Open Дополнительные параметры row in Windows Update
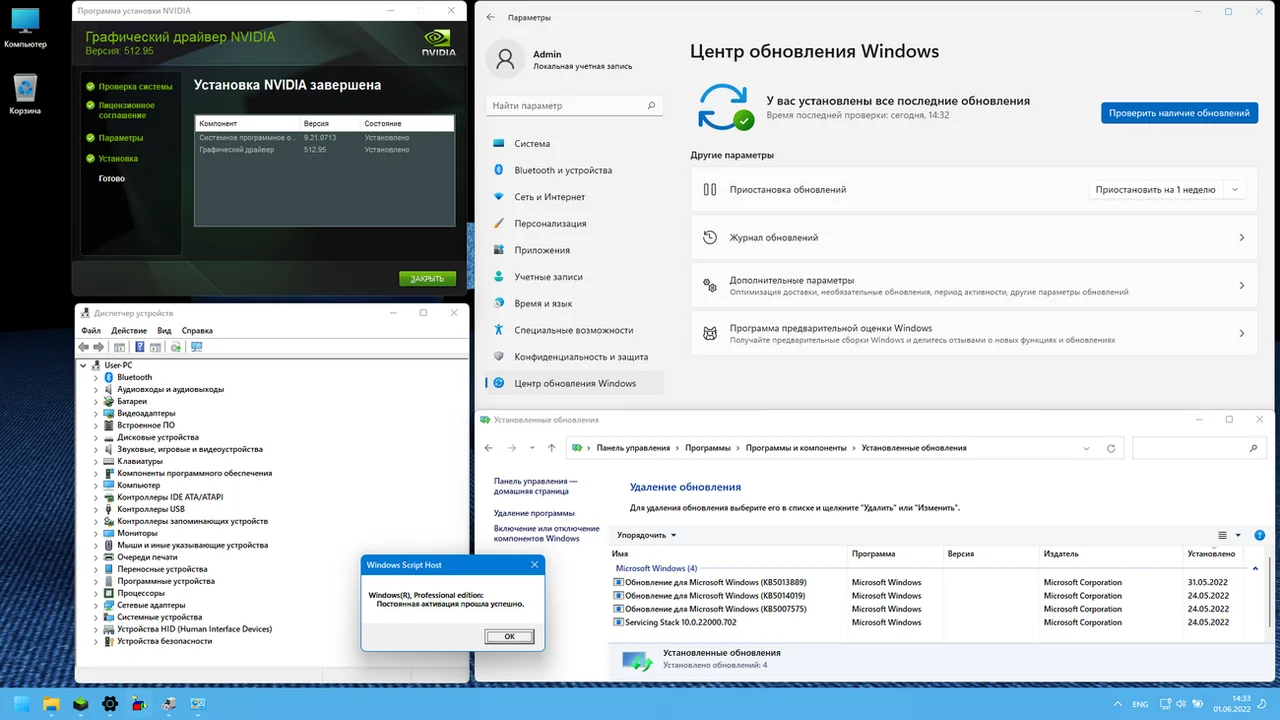Image resolution: width=1280 pixels, height=720 pixels. [974, 286]
